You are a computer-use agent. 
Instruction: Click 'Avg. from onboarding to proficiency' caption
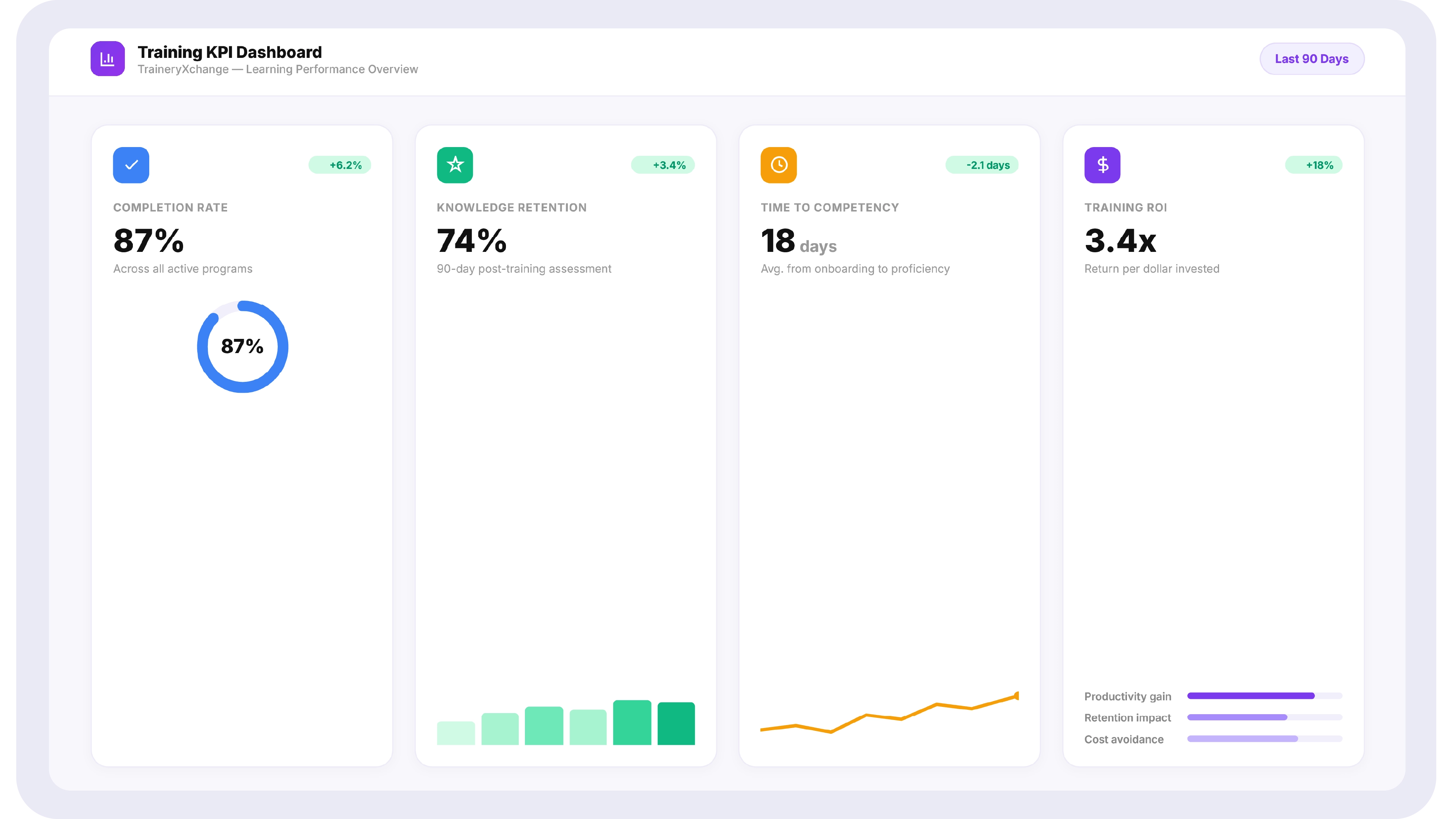855,269
